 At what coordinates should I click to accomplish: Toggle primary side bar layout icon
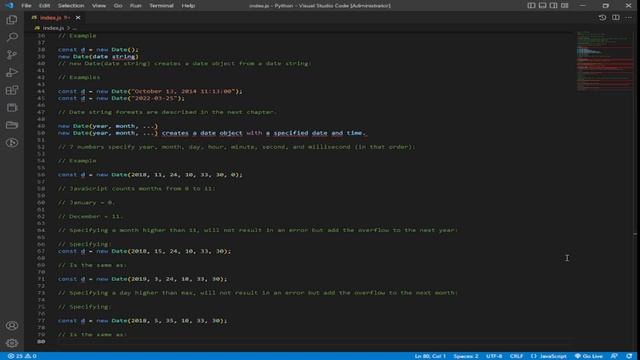pos(531,5)
